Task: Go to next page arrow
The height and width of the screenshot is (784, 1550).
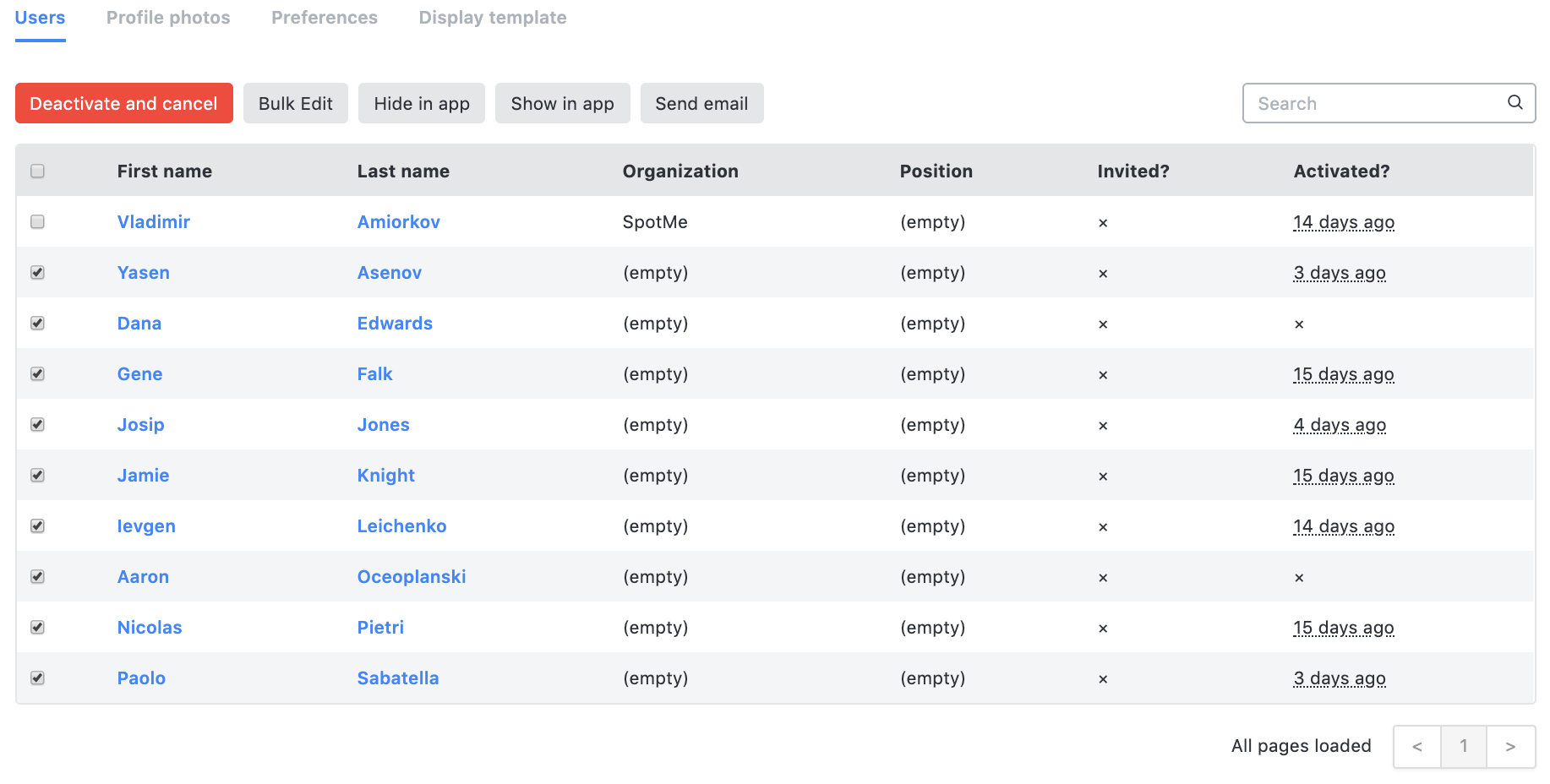Action: [1510, 747]
